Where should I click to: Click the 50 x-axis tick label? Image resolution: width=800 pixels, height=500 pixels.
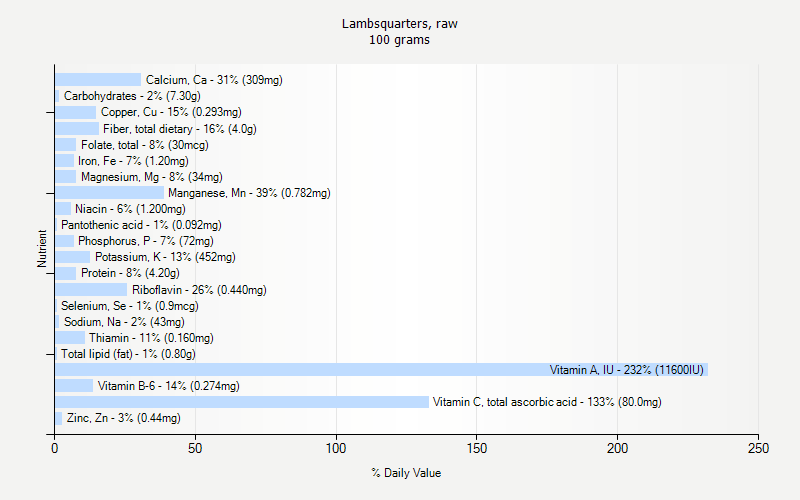[x=195, y=448]
